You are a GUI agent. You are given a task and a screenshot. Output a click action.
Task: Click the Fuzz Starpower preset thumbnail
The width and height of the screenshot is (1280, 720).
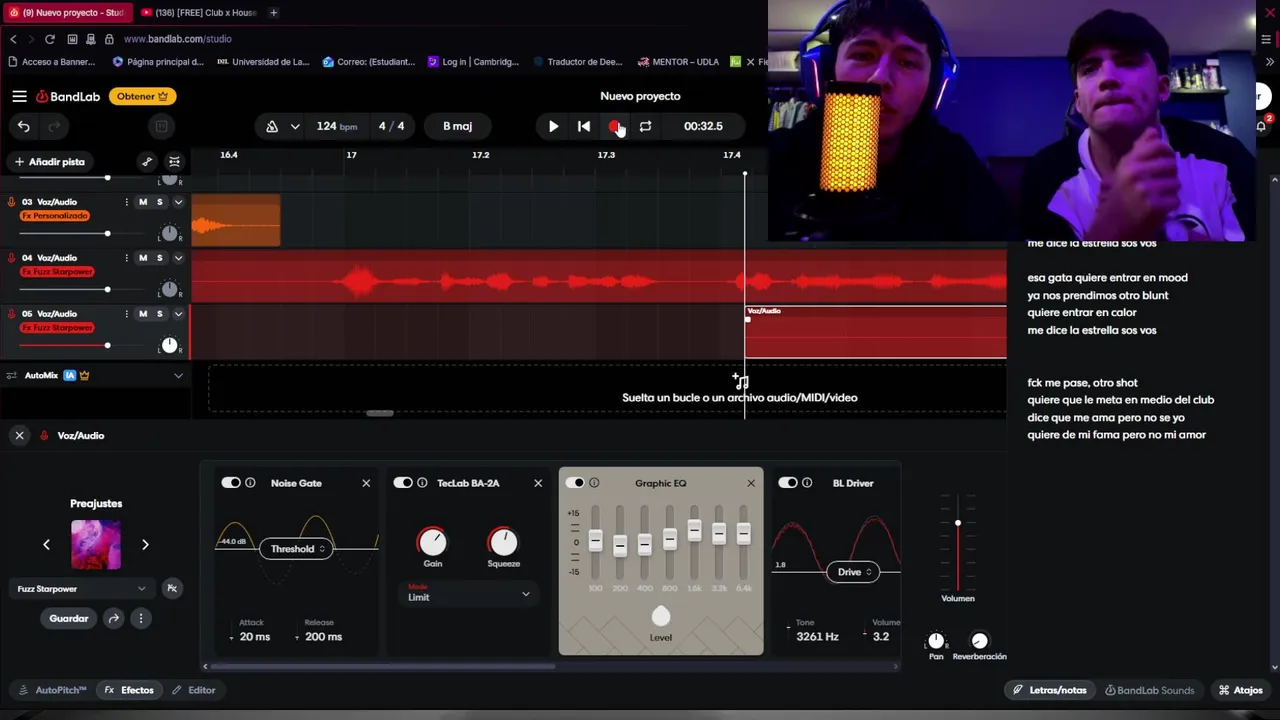[x=96, y=545]
